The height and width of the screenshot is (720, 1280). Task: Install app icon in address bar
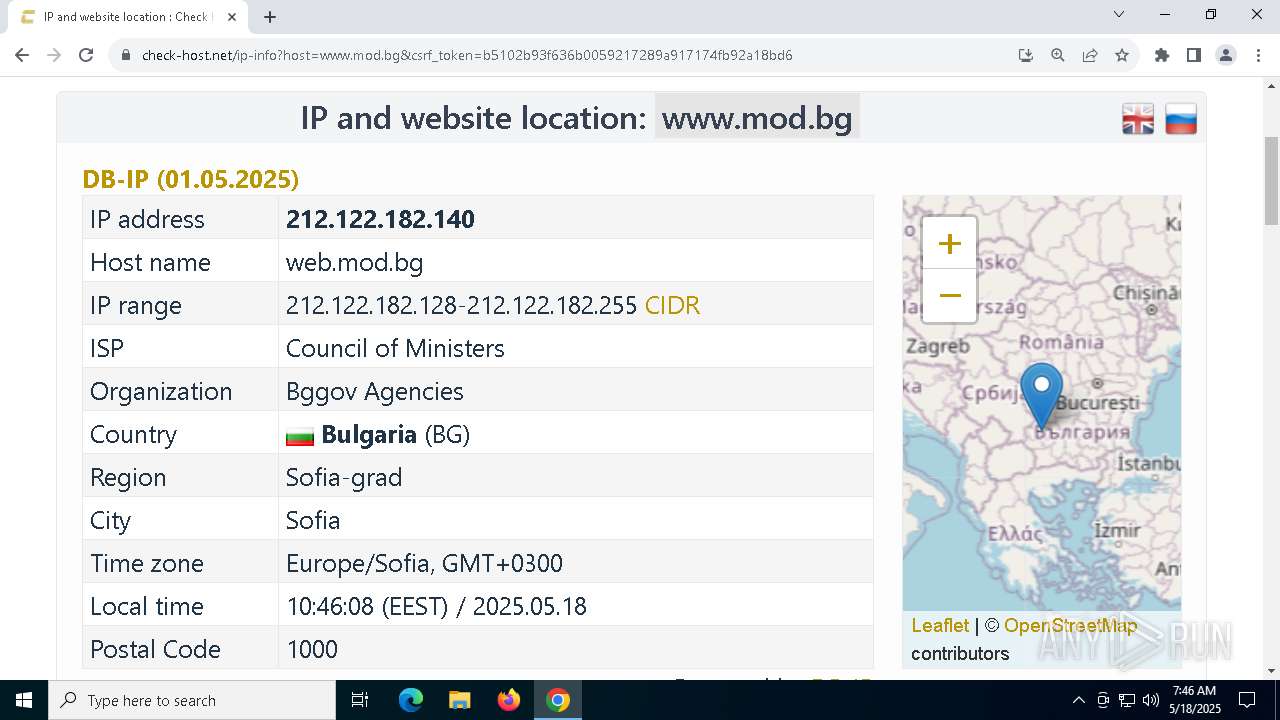tap(1026, 55)
